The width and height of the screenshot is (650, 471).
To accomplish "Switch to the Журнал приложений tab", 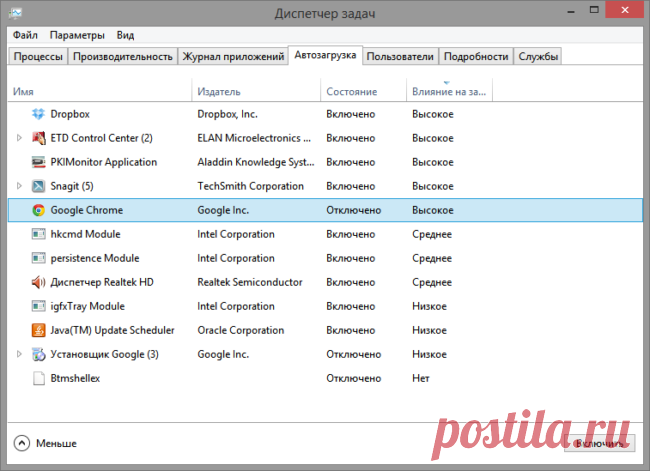I will point(233,56).
